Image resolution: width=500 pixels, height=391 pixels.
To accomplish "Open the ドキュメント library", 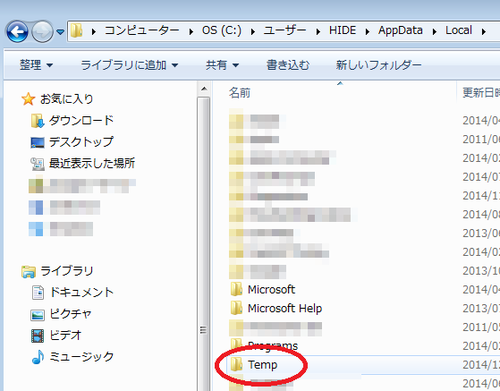I will 82,292.
